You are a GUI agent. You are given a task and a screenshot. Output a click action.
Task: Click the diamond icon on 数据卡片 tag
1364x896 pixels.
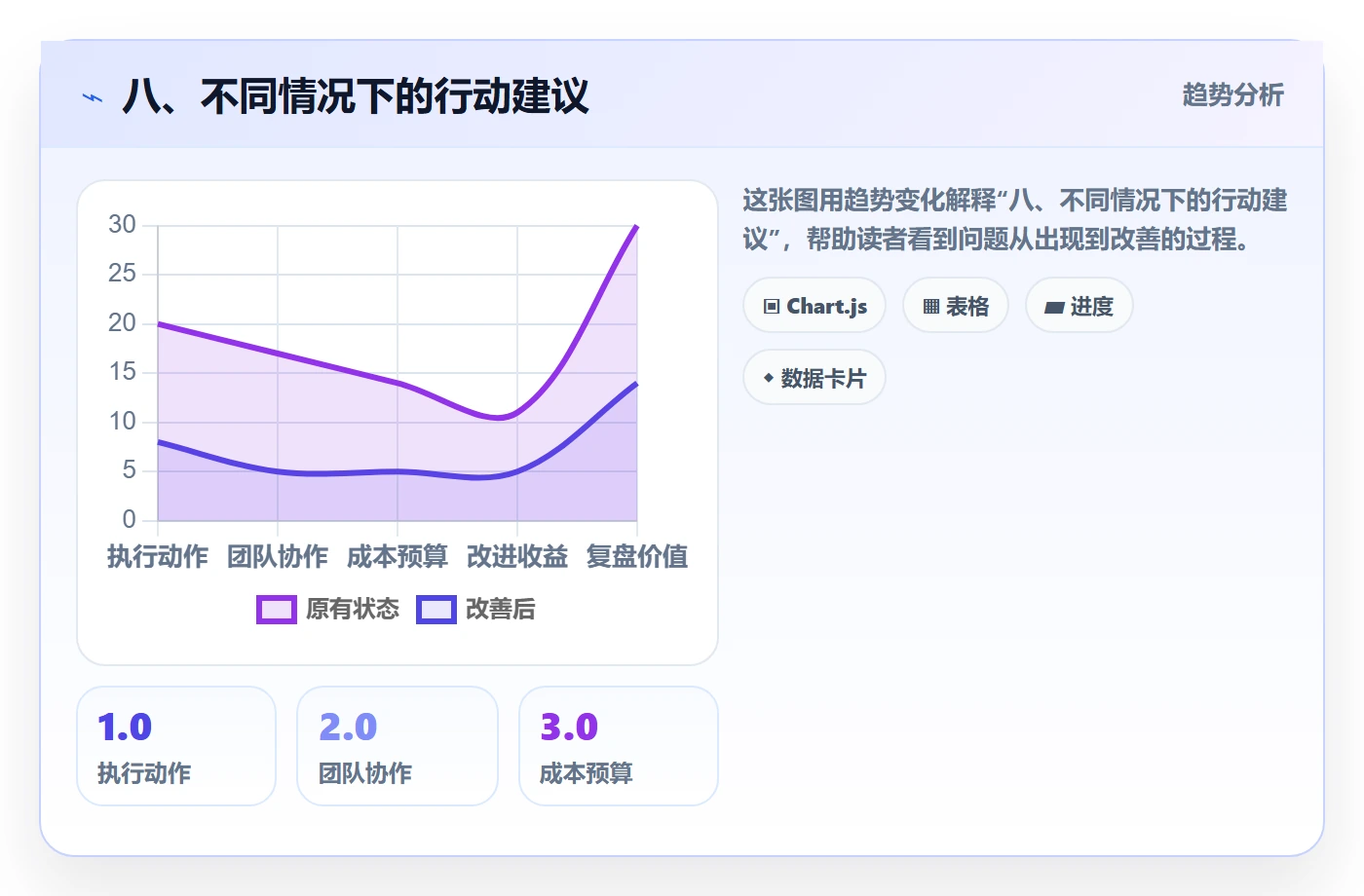click(x=769, y=378)
